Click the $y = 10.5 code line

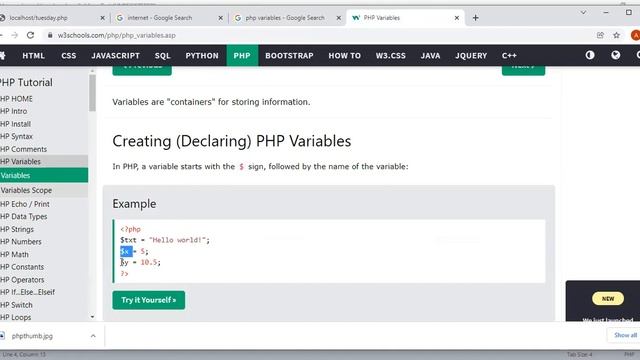tap(140, 262)
